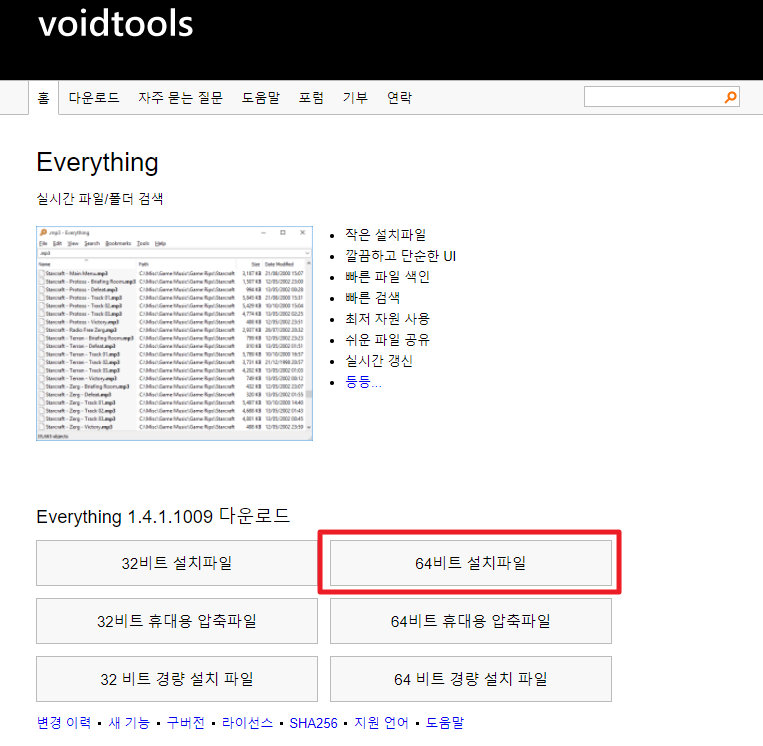The height and width of the screenshot is (746, 763).
Task: Go to the 다운로드 menu item
Action: tap(94, 98)
